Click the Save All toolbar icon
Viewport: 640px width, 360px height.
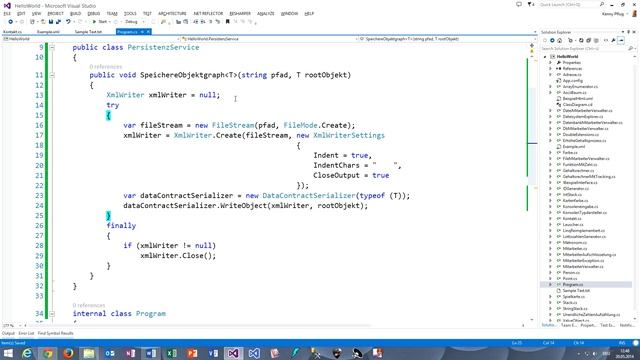(58, 22)
